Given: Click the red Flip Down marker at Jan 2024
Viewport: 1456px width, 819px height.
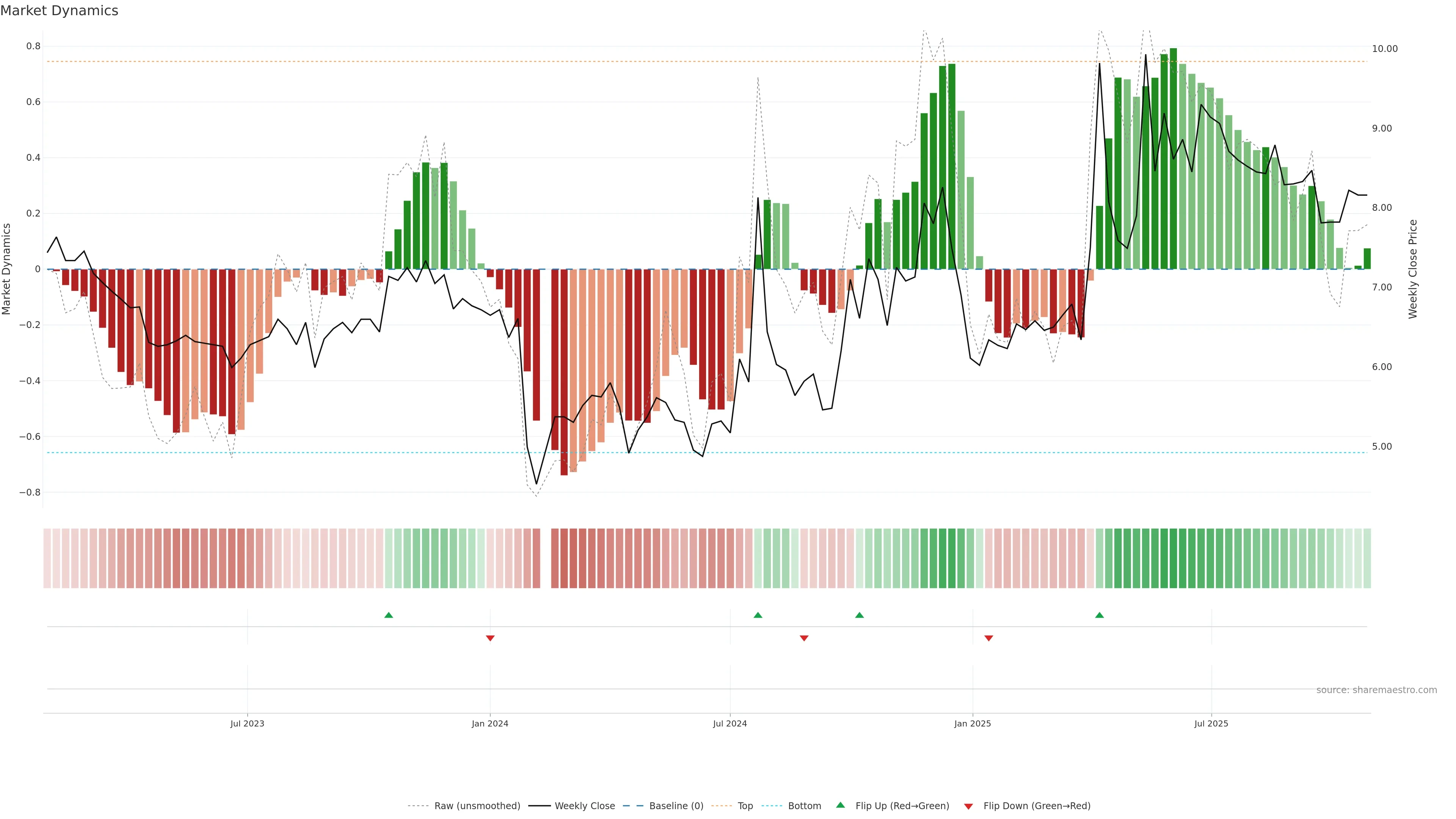Looking at the screenshot, I should tap(490, 638).
